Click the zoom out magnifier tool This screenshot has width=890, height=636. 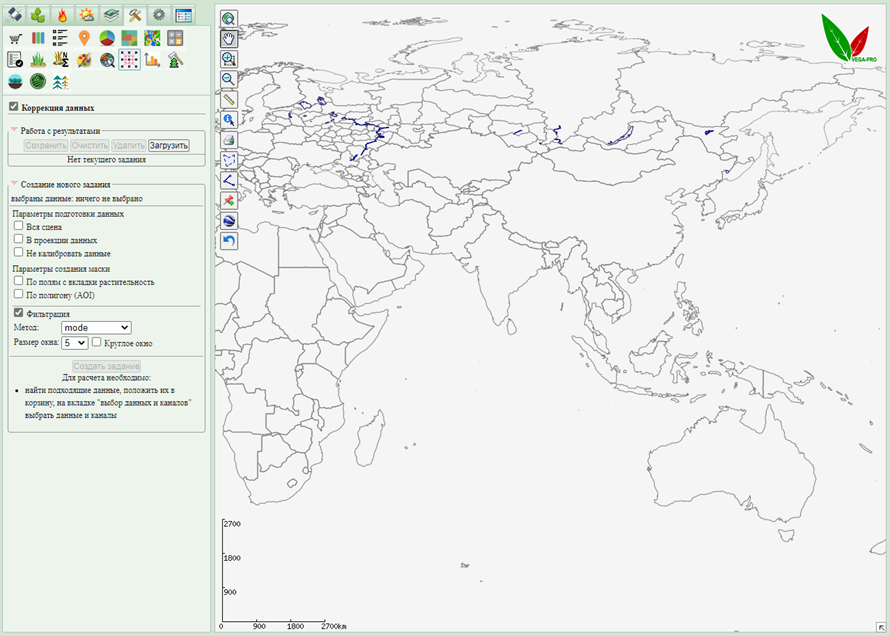(x=229, y=79)
